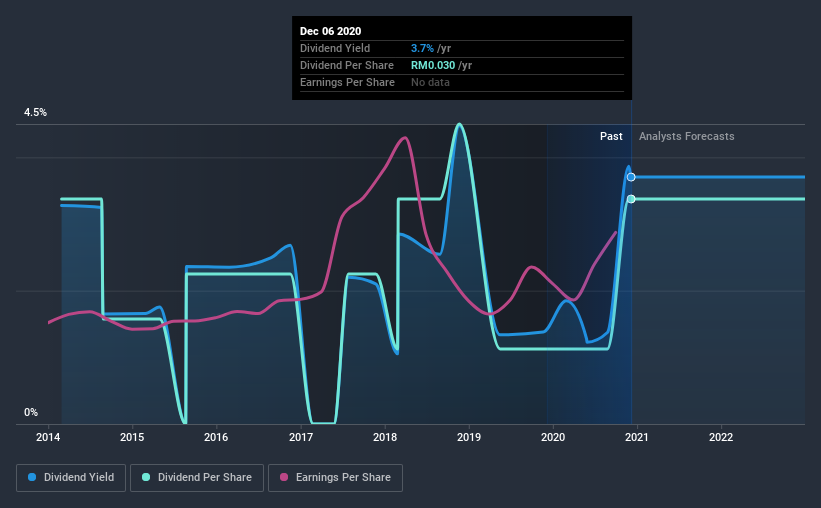Click the tooltip Dividend Yield row label
The width and height of the screenshot is (821, 508).
[335, 48]
